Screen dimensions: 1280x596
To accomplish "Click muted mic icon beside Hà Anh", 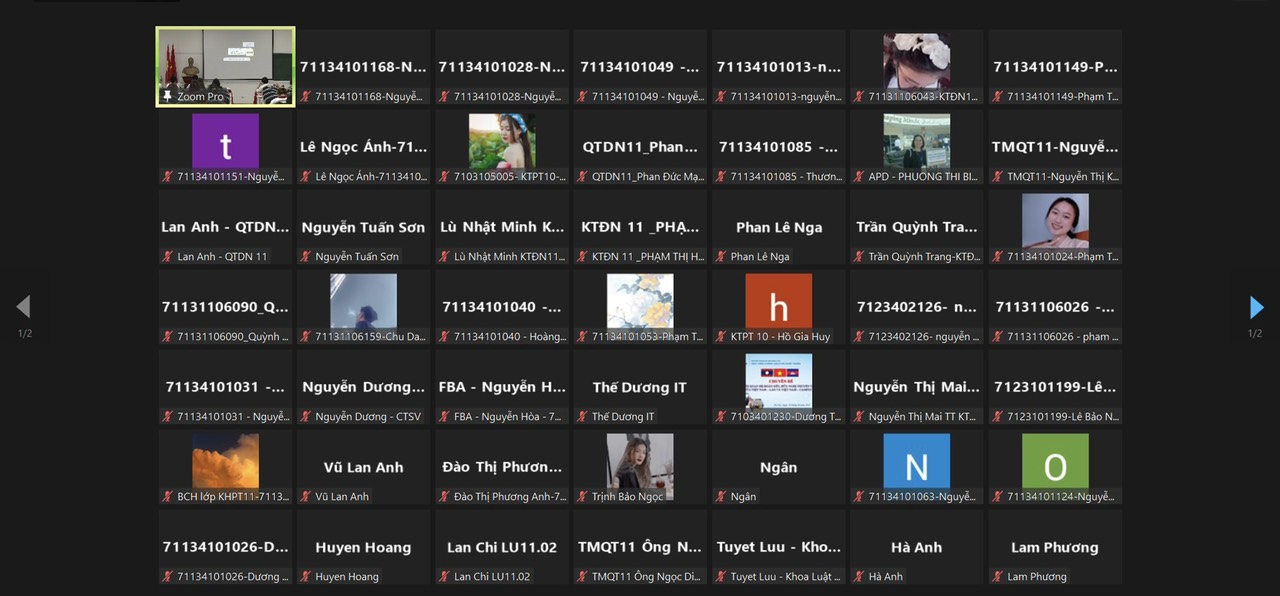I will (858, 577).
